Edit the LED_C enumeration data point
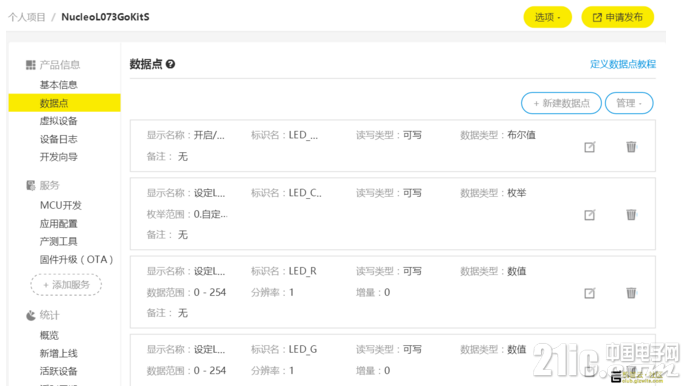Image resolution: width=687 pixels, height=386 pixels. click(589, 215)
